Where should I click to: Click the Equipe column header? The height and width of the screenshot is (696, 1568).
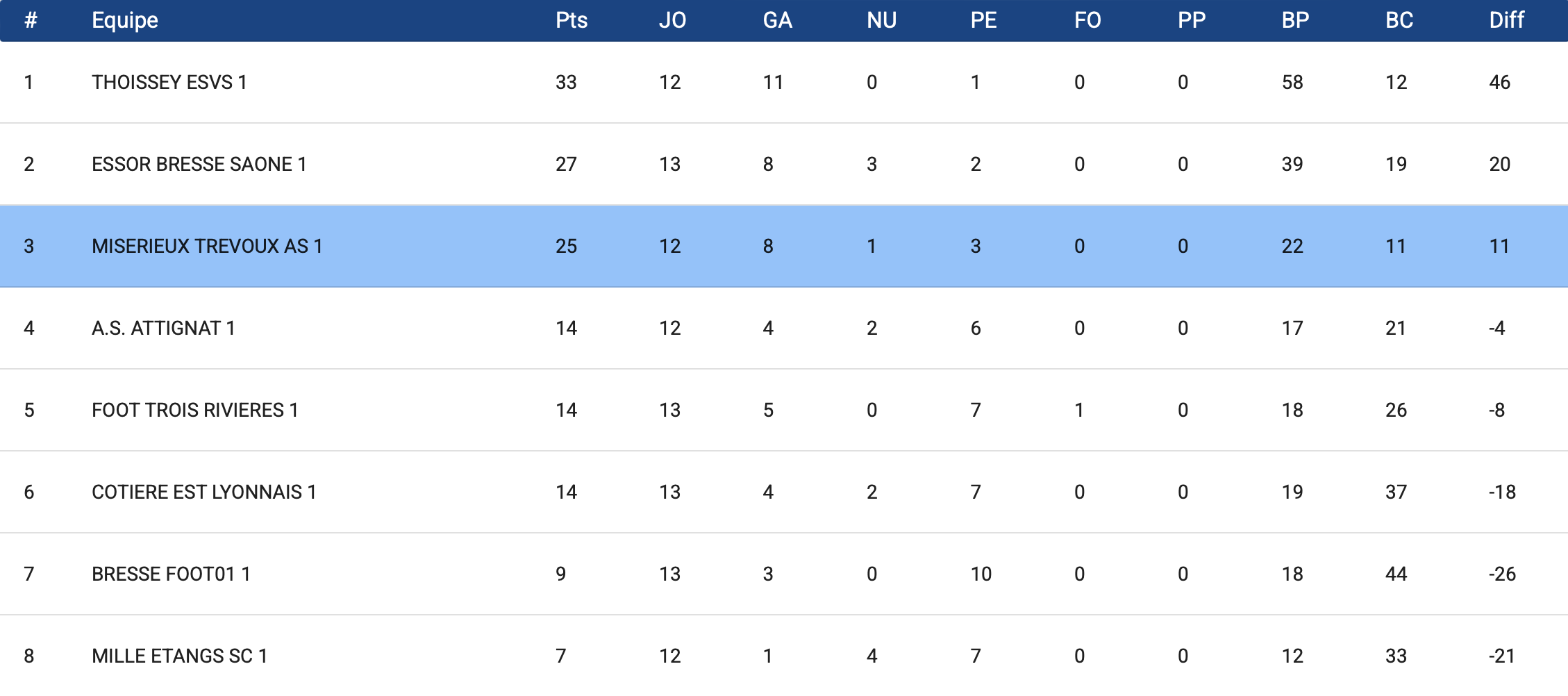[x=125, y=21]
